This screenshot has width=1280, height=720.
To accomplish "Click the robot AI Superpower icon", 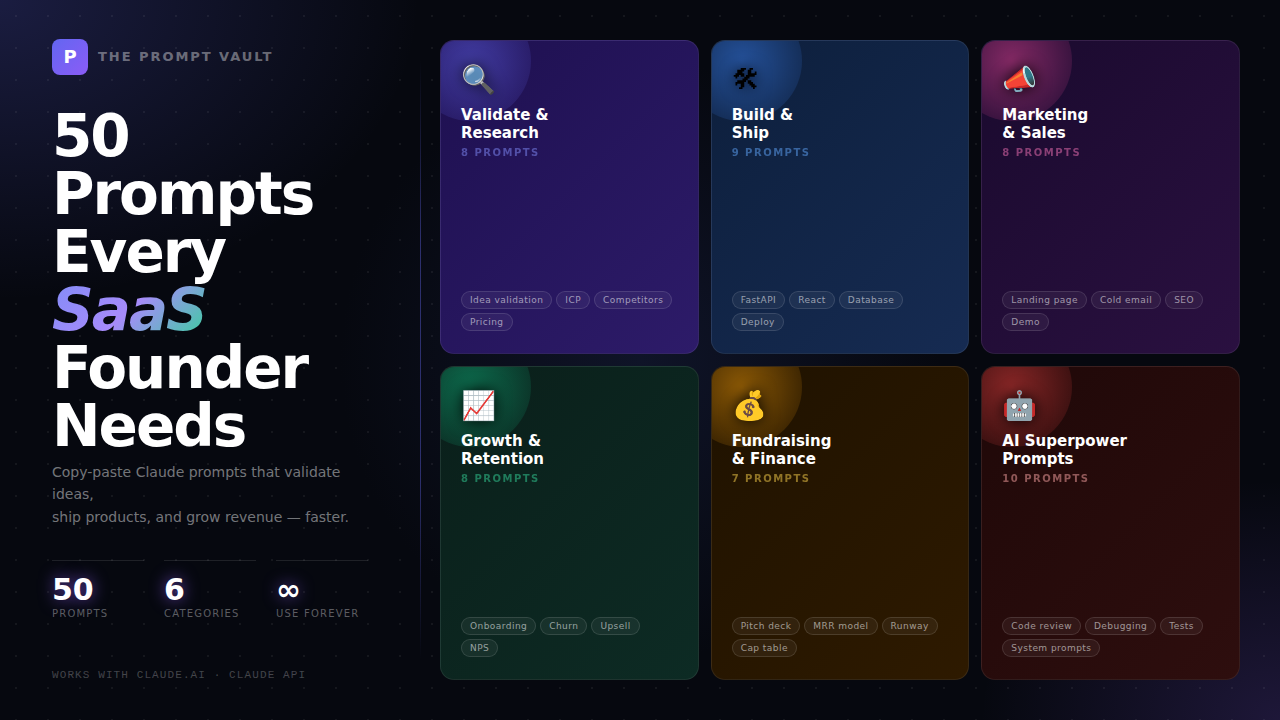I will [1018, 404].
